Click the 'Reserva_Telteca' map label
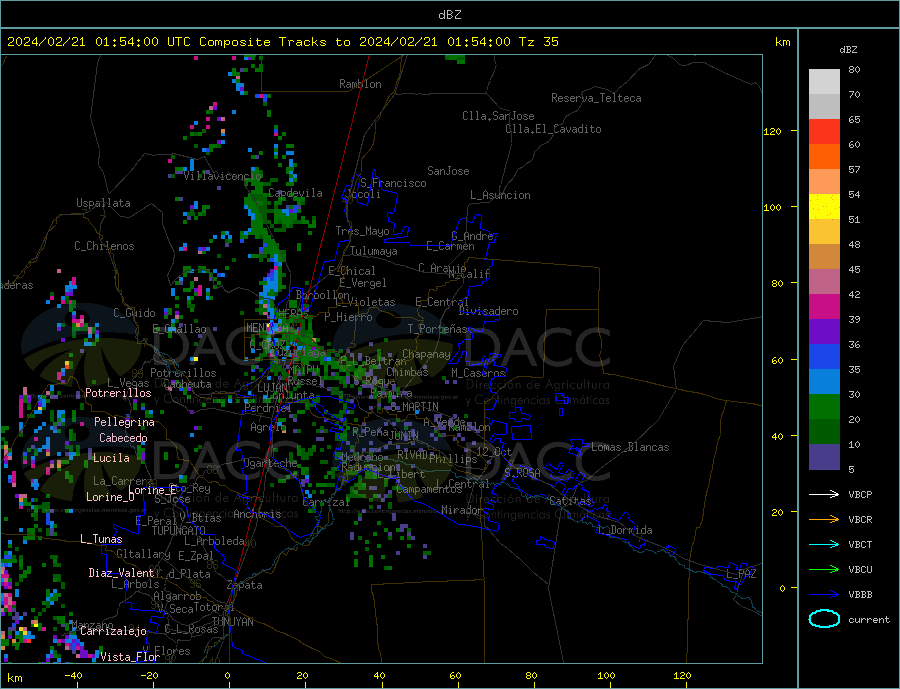This screenshot has width=900, height=689. coord(596,98)
